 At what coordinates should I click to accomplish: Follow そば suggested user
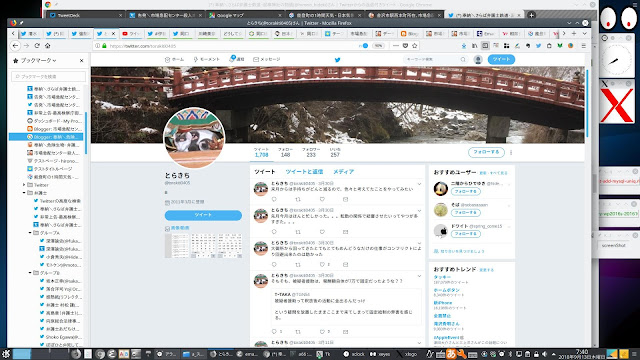[x=466, y=213]
